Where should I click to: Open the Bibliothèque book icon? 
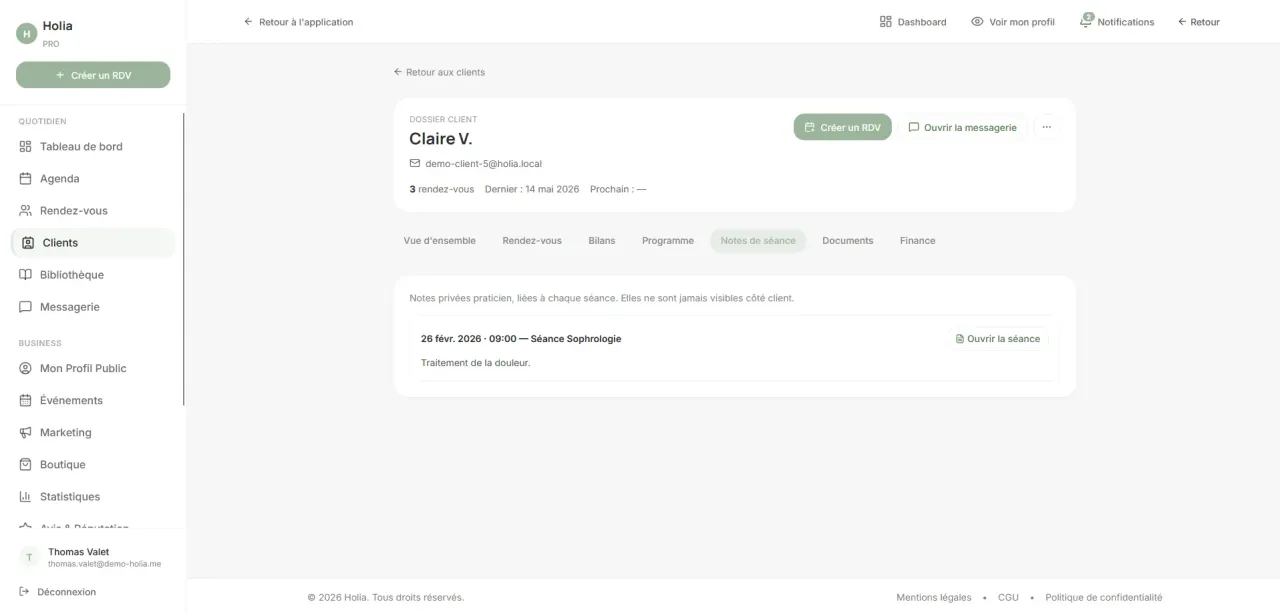(x=26, y=275)
